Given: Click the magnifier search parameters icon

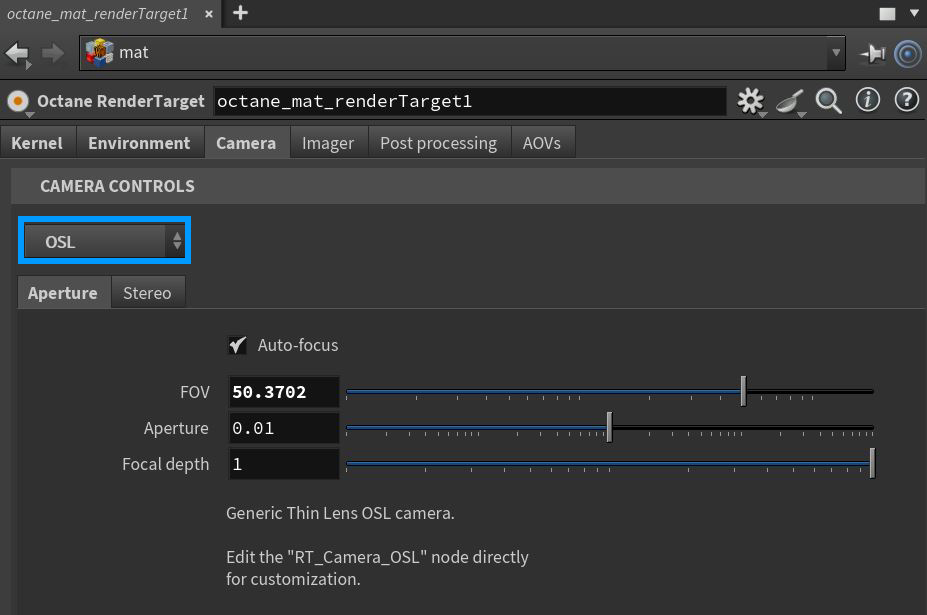Looking at the screenshot, I should (828, 101).
